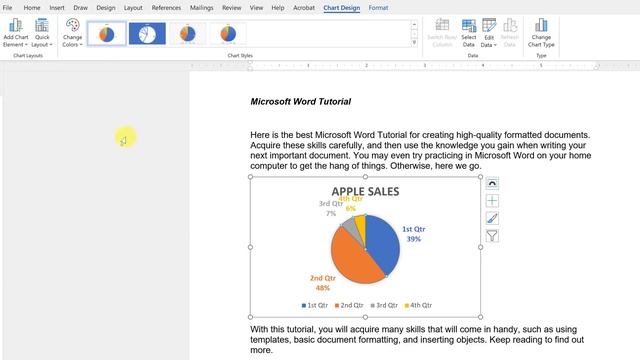Image resolution: width=640 pixels, height=360 pixels.
Task: Click the 2nd Qtr legend entry
Action: (349, 305)
